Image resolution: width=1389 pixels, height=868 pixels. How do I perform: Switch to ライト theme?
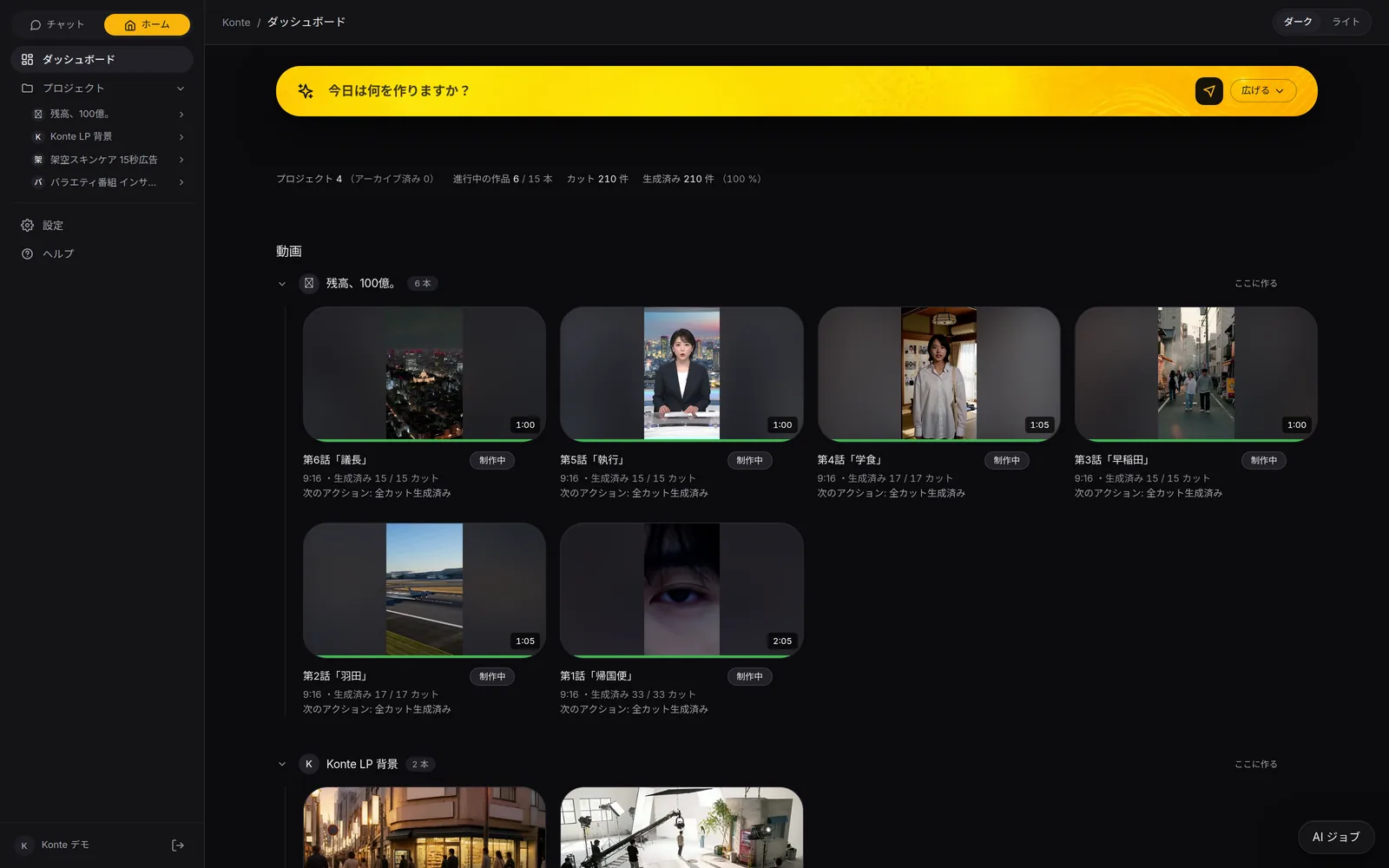pyautogui.click(x=1346, y=22)
